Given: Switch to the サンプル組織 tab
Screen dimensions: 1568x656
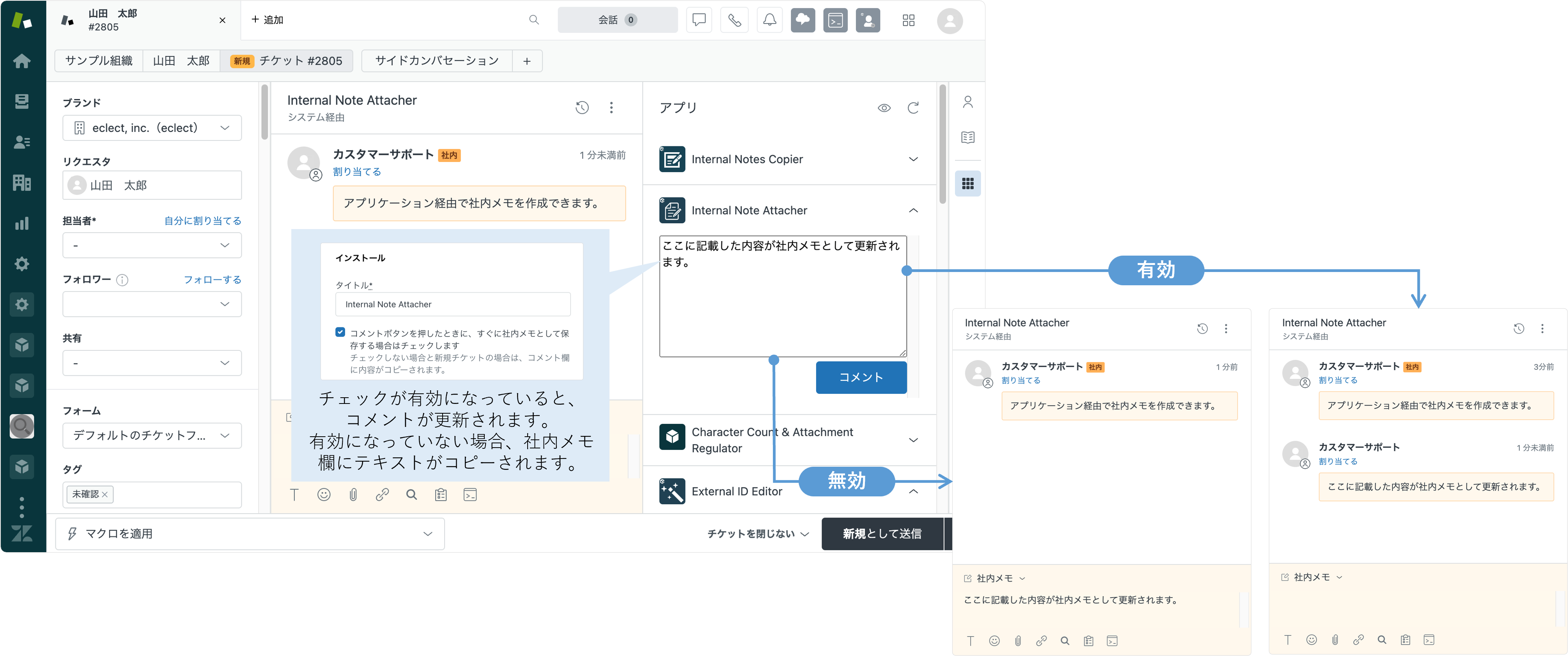Looking at the screenshot, I should pyautogui.click(x=99, y=60).
